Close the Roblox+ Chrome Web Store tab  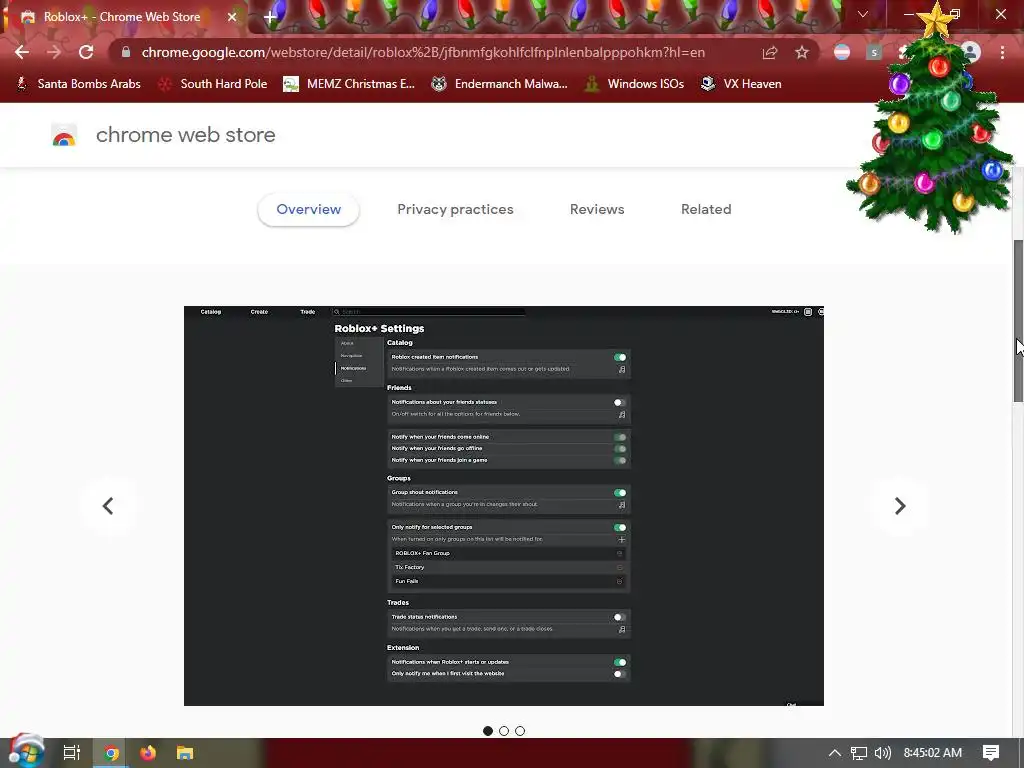[x=232, y=17]
